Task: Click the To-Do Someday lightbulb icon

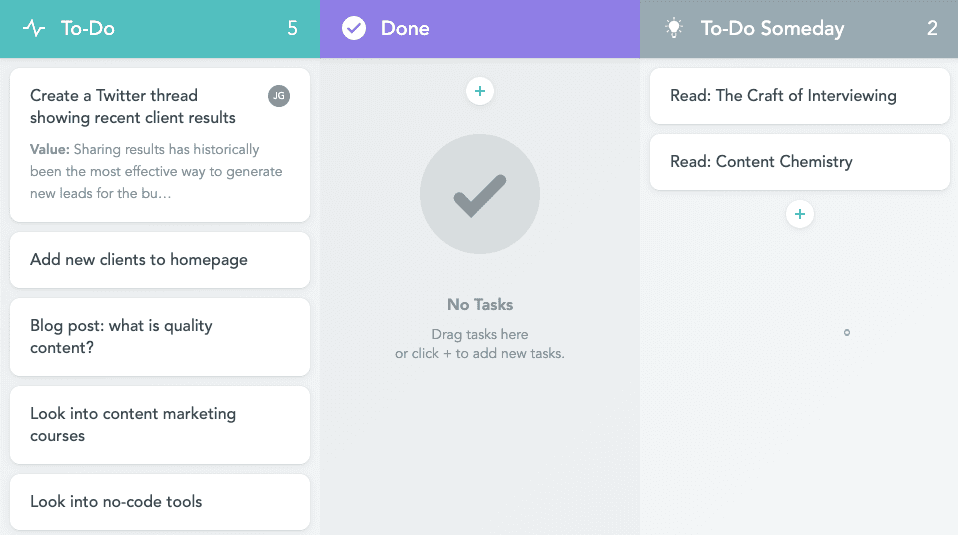Action: point(675,28)
